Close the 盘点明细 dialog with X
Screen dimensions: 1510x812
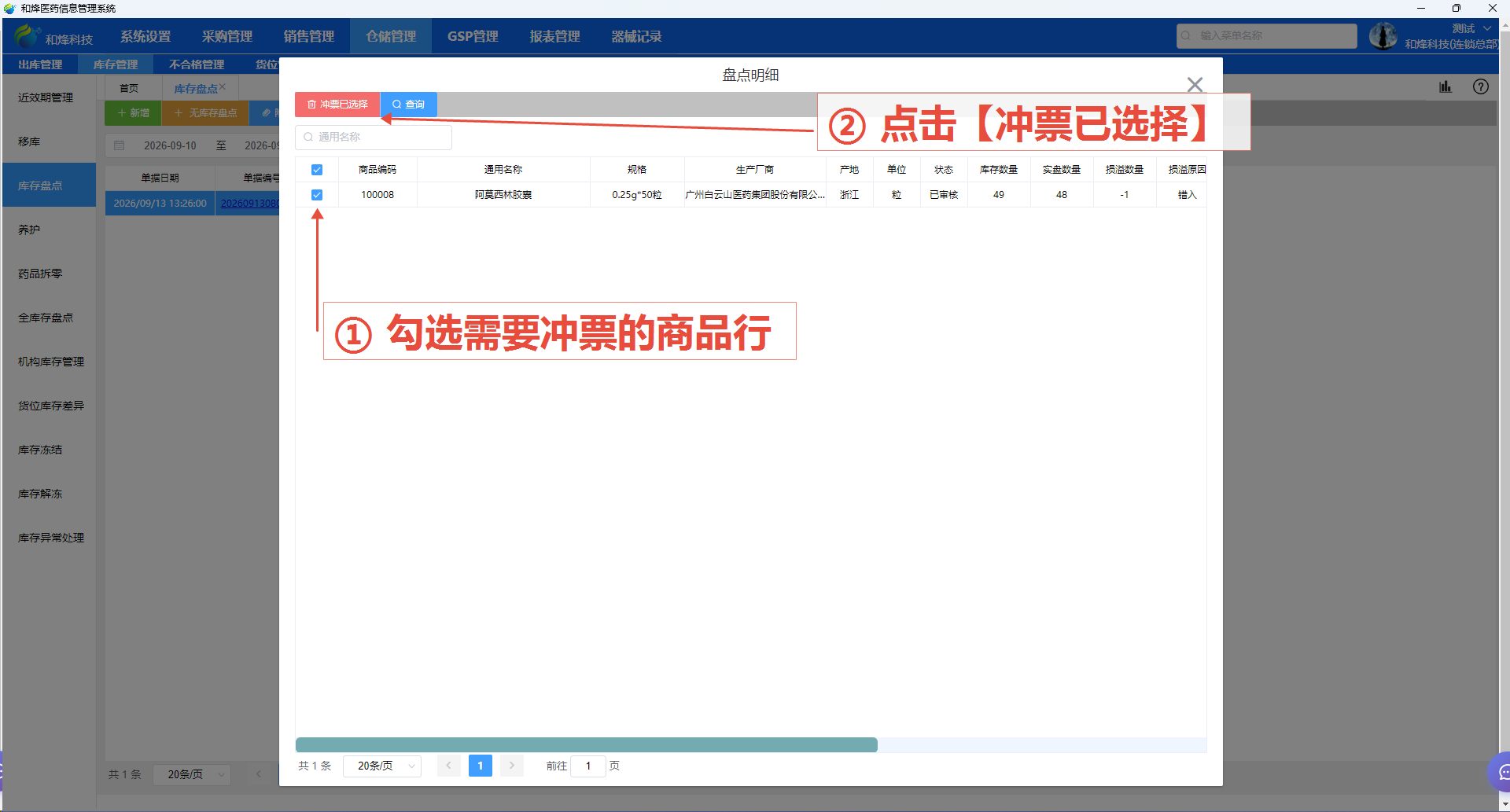[x=1195, y=84]
